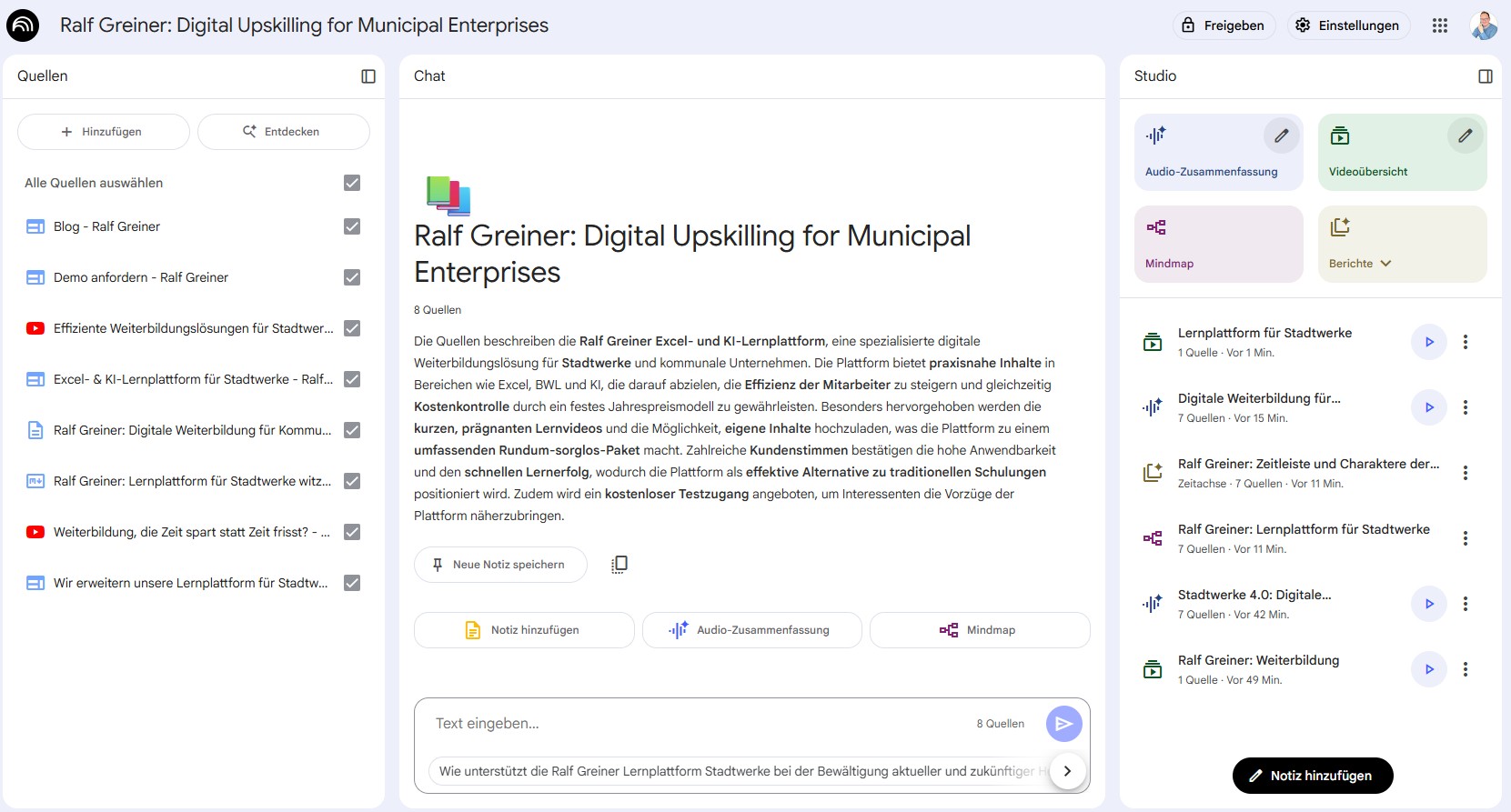Screen dimensions: 1511x812
Task: Open options for Ralf Greiner: Weiterbildung
Action: [x=1466, y=669]
